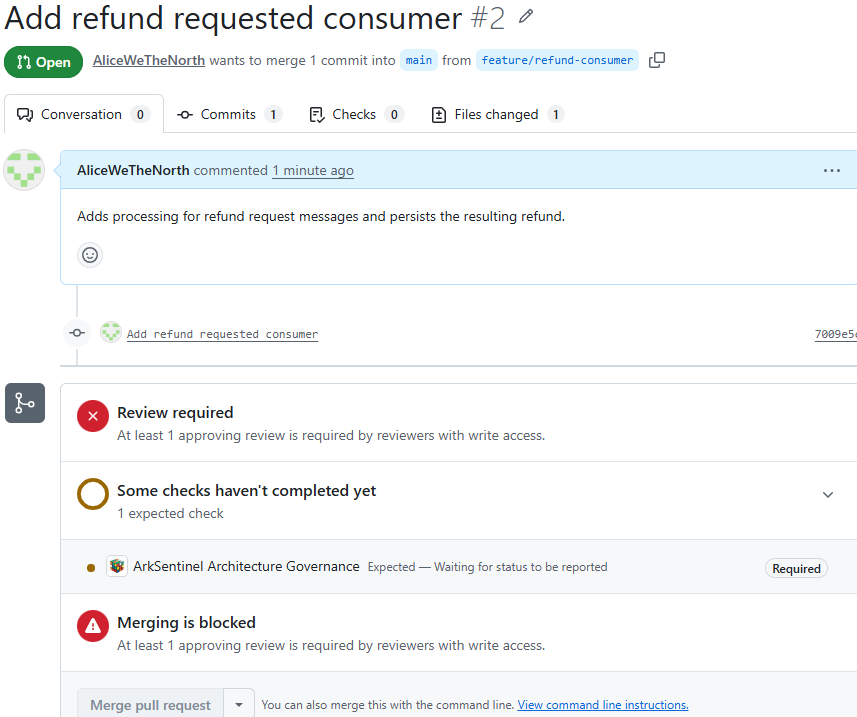This screenshot has width=857, height=717.
Task: Open the Files changed tab
Action: pos(498,114)
